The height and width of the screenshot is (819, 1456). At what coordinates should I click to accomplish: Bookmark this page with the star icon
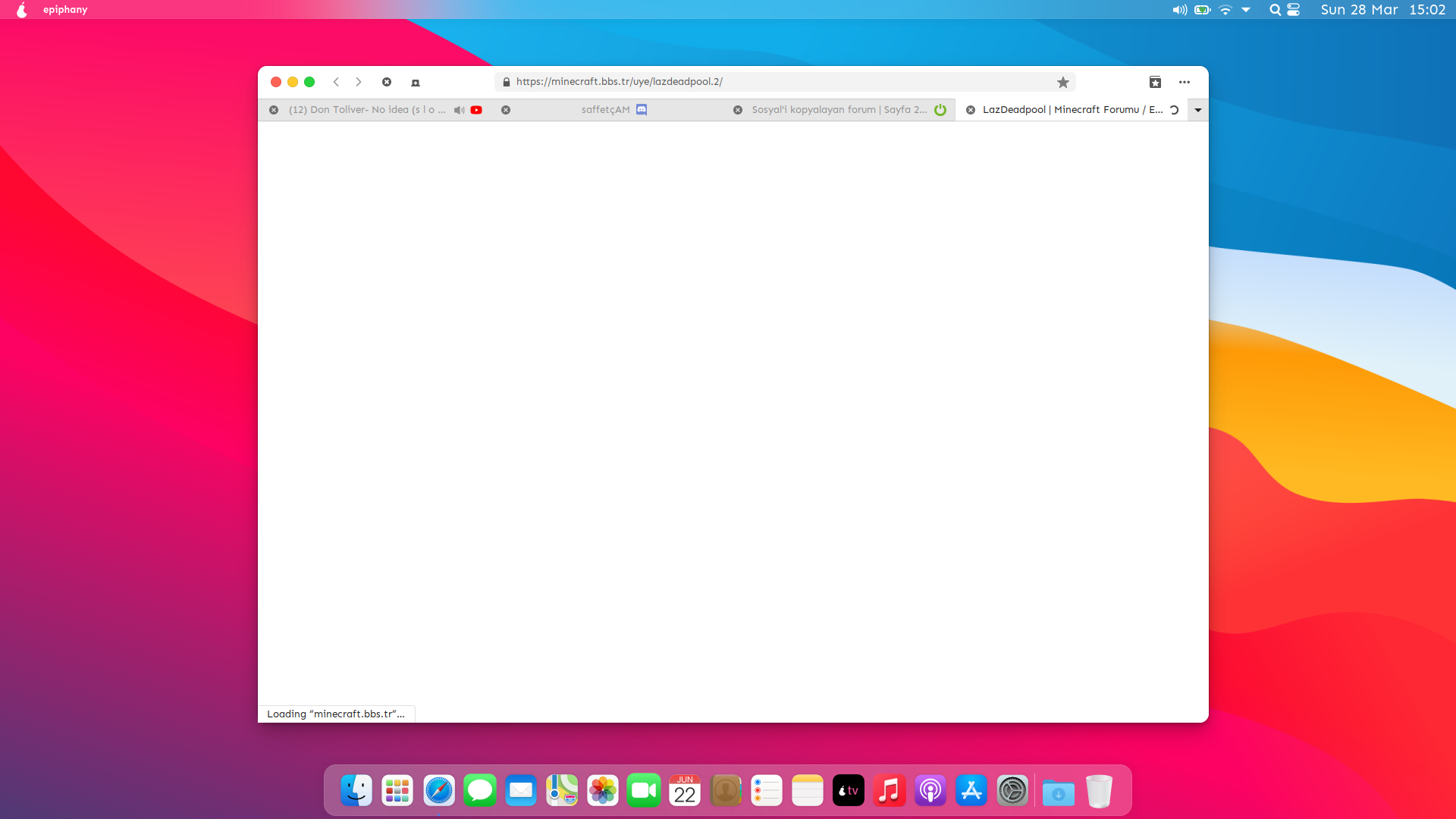coord(1063,82)
